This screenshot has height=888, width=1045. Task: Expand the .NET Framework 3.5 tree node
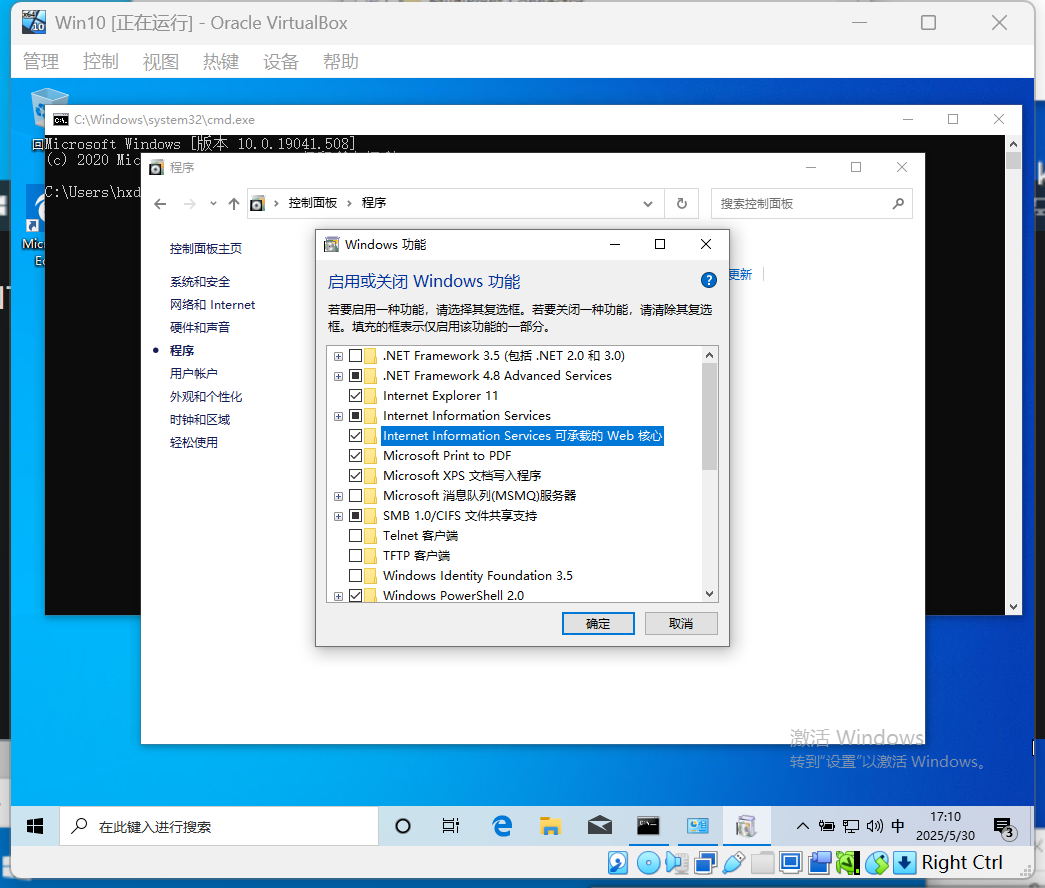pos(339,357)
